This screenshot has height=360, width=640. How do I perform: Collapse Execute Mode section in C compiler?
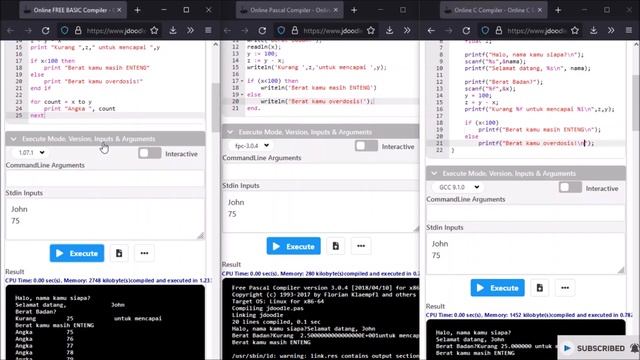pos(526,173)
